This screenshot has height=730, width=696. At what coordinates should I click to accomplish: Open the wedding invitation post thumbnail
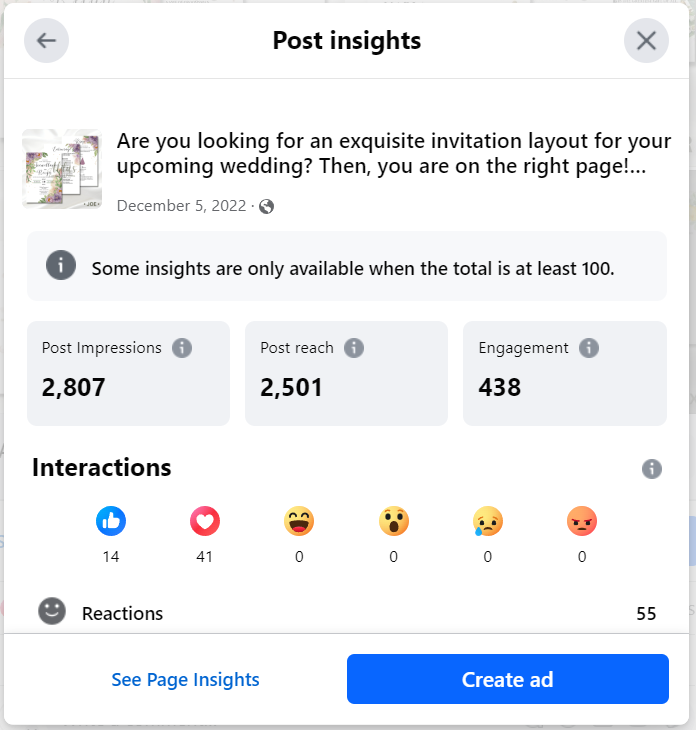click(x=62, y=168)
